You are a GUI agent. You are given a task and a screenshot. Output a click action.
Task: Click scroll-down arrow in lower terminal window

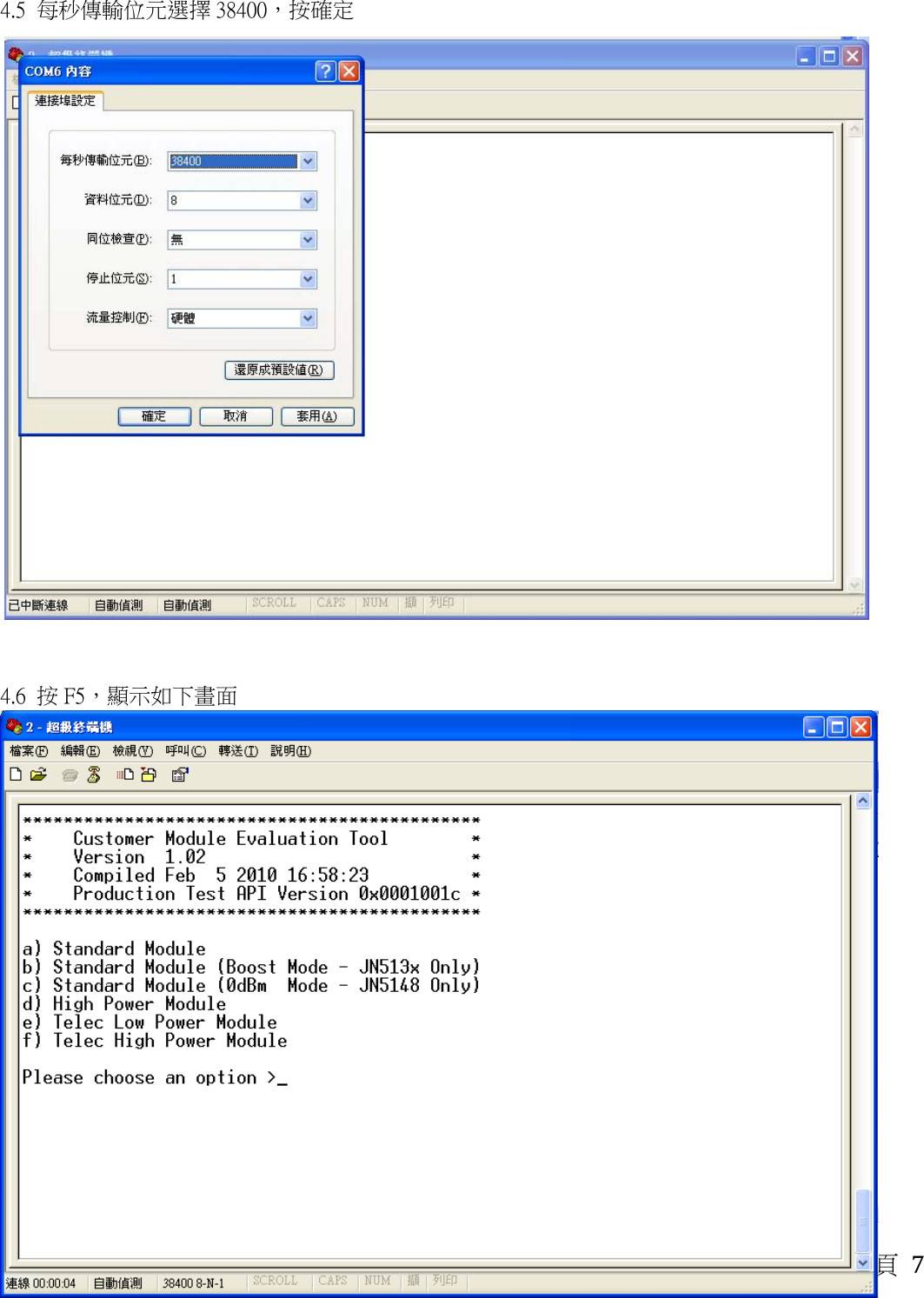pos(863,1262)
